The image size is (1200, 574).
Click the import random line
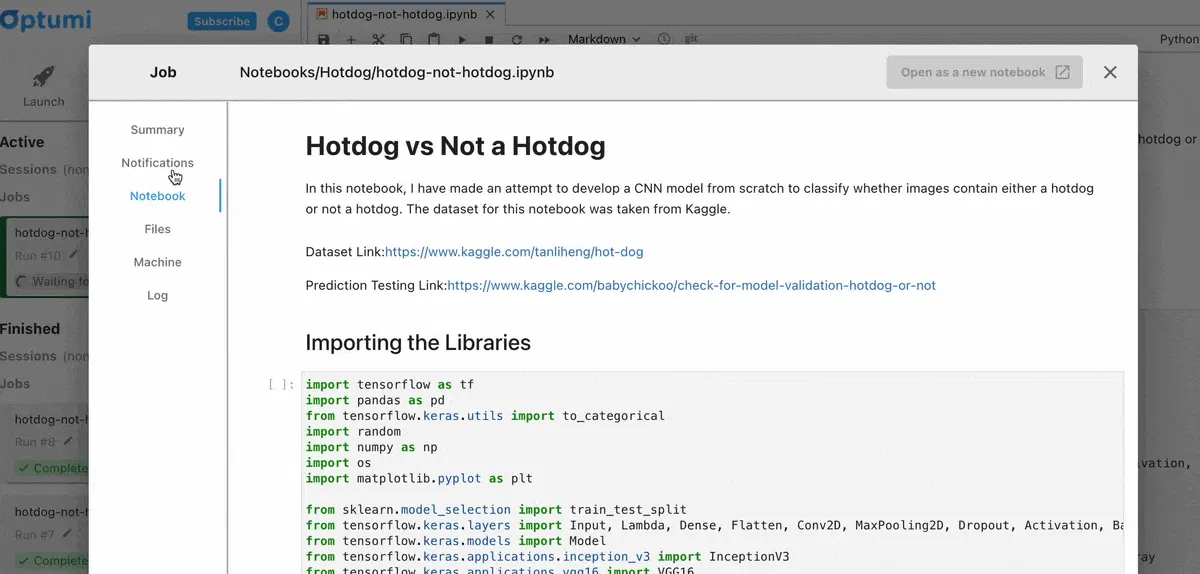[353, 432]
